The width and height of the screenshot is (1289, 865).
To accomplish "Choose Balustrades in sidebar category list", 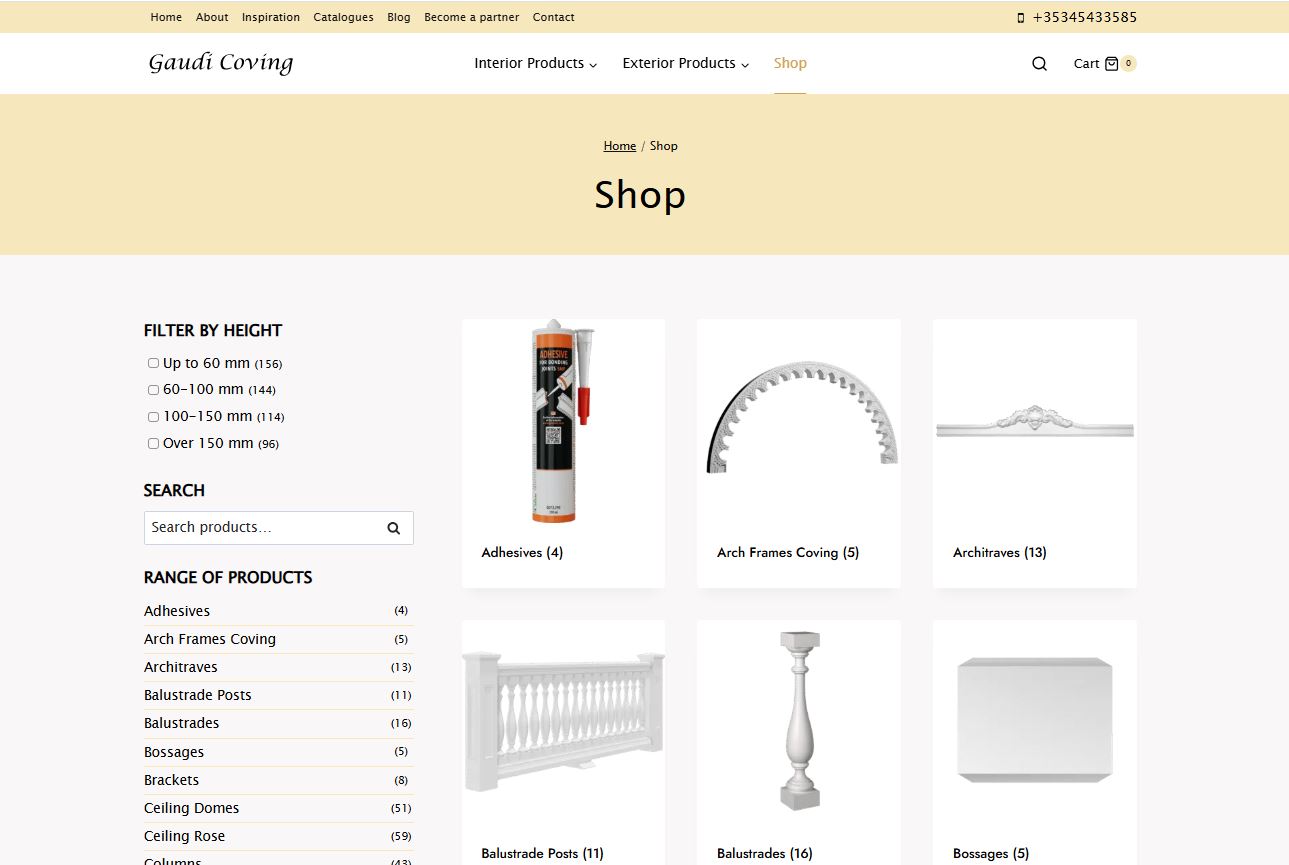I will (182, 723).
